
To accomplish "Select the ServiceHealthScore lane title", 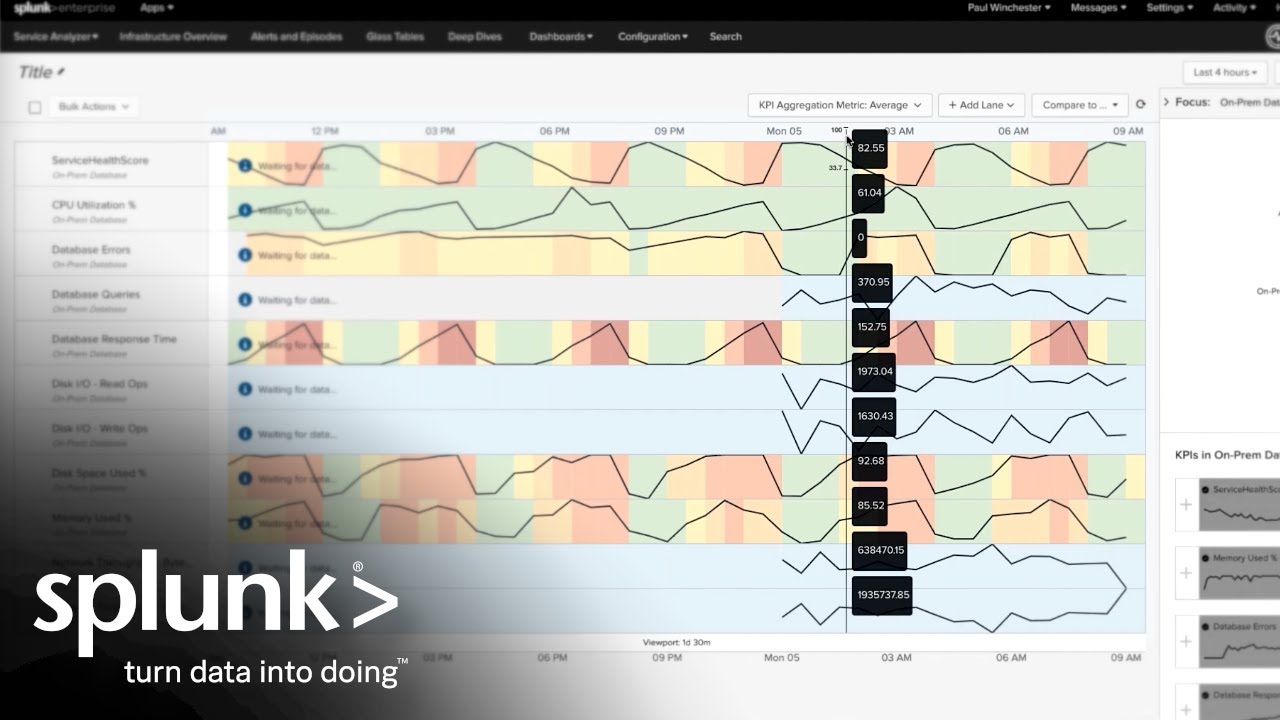I will [100, 160].
